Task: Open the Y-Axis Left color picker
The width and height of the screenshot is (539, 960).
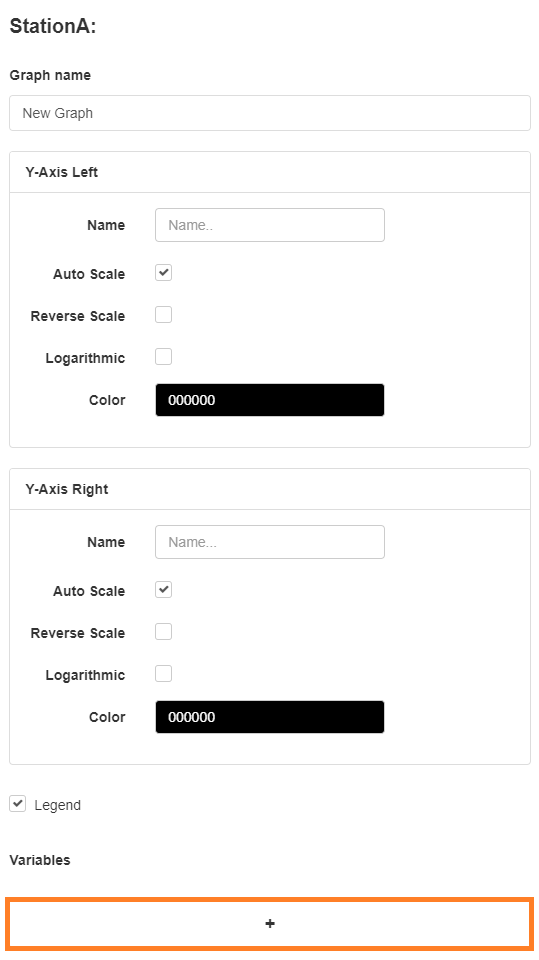Action: point(270,400)
